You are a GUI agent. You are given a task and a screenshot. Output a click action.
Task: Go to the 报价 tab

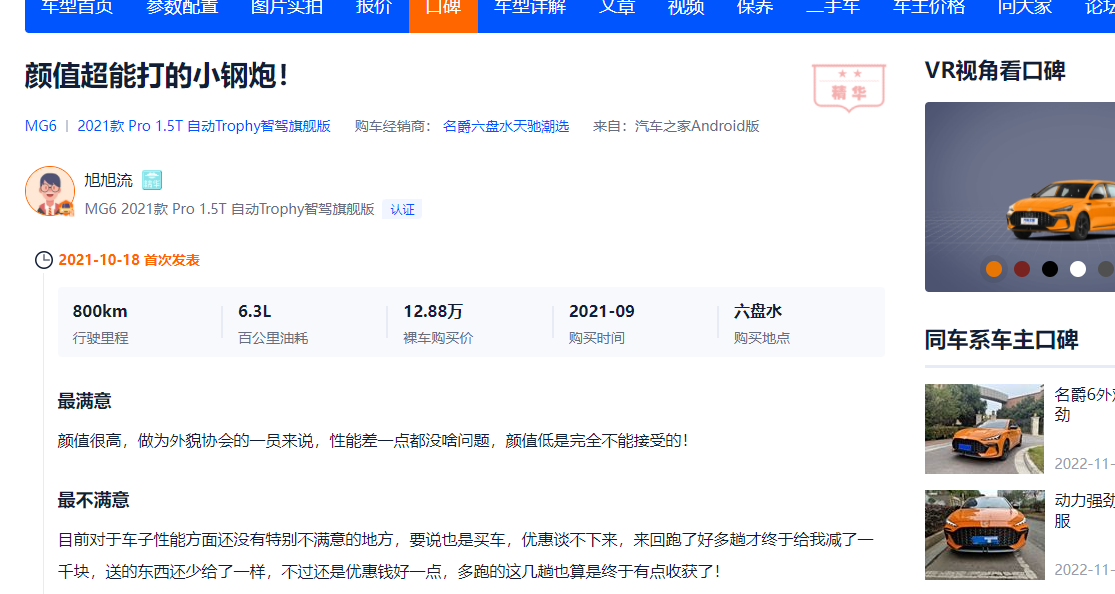374,8
